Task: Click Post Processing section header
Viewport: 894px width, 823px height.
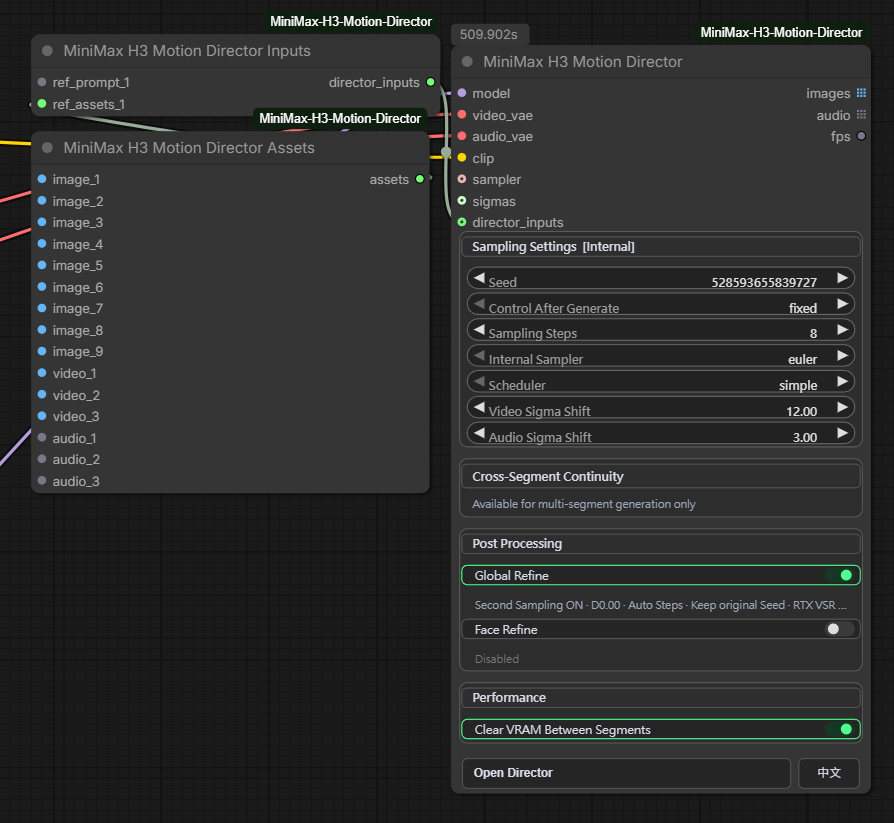Action: click(661, 544)
